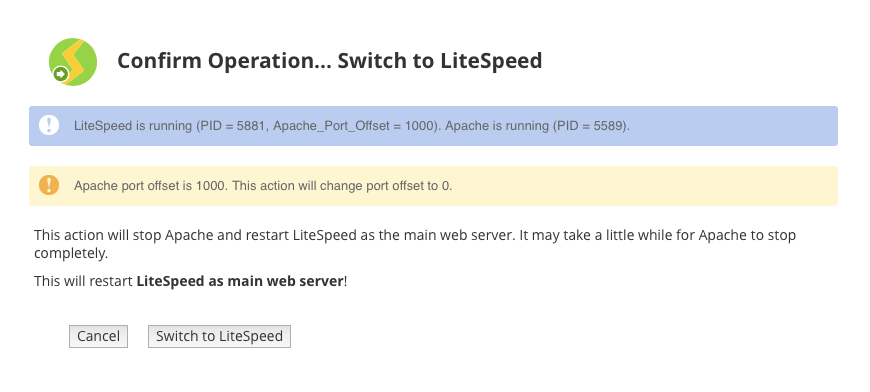Click the orange warning exclamation icon
The width and height of the screenshot is (870, 392).
pyautogui.click(x=49, y=185)
